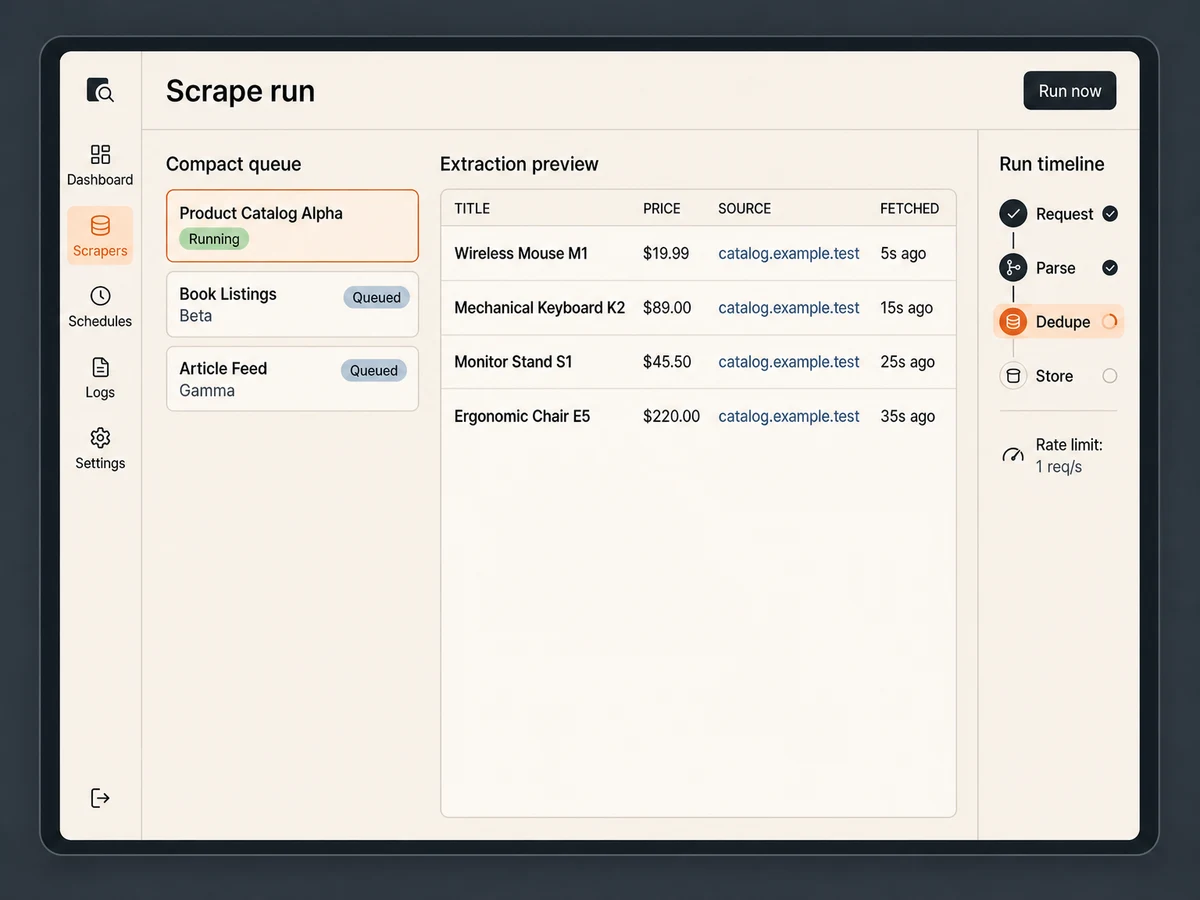Image resolution: width=1200 pixels, height=900 pixels.
Task: Click the Store pending status circle
Action: click(1110, 376)
